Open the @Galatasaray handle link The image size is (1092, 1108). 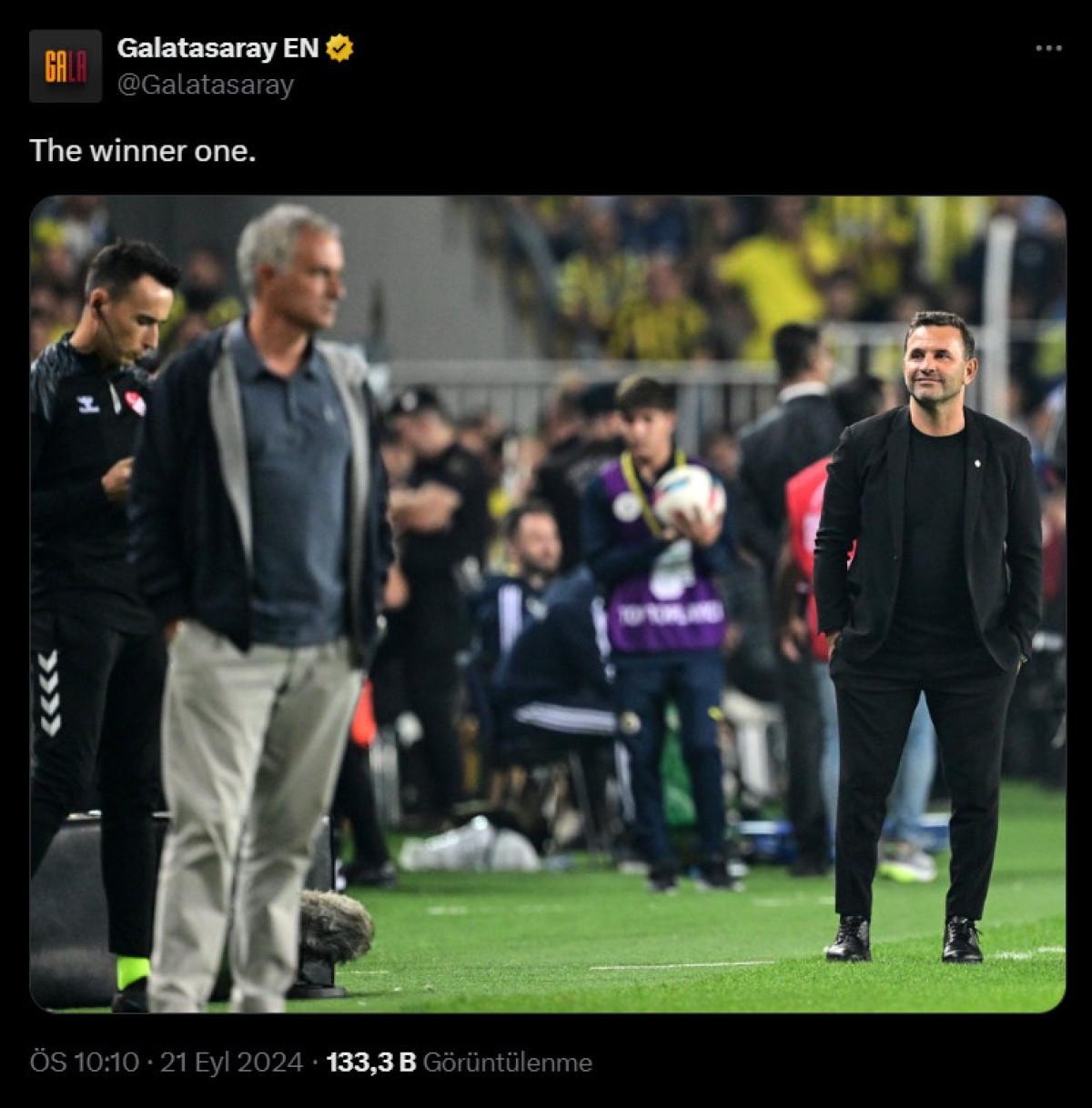tap(206, 85)
